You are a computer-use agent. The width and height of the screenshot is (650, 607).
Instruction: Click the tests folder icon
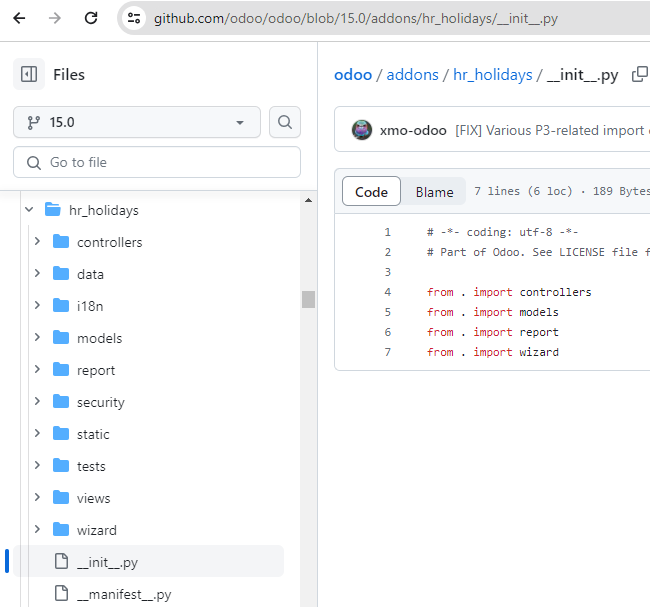pos(61,466)
